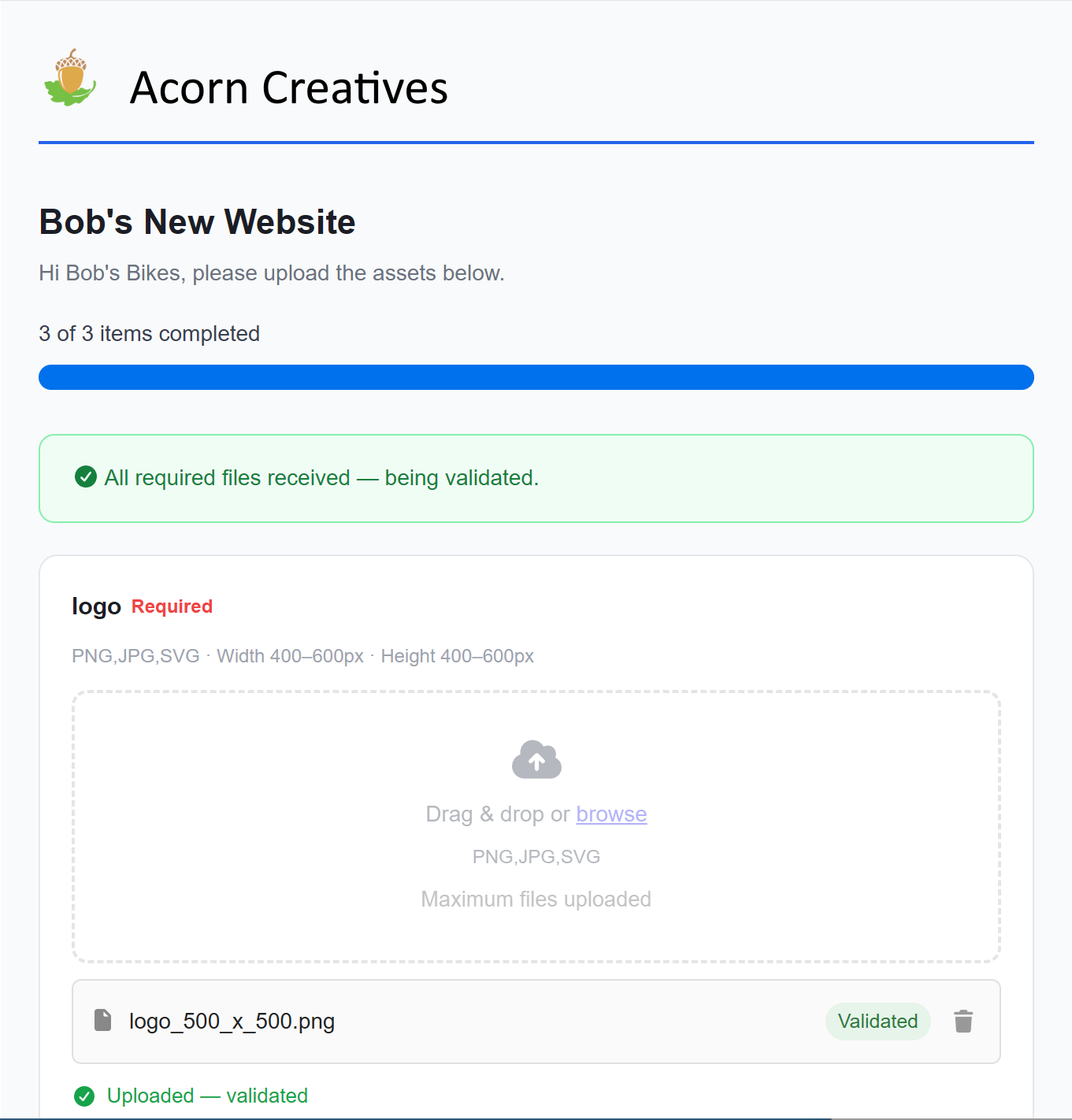Click the checkmark next to Uploaded — validated
The image size is (1072, 1120).
coord(85,1096)
